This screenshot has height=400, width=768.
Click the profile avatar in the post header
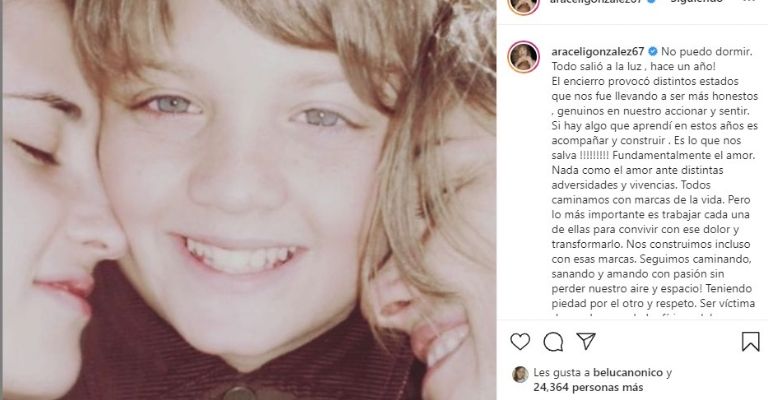(524, 5)
